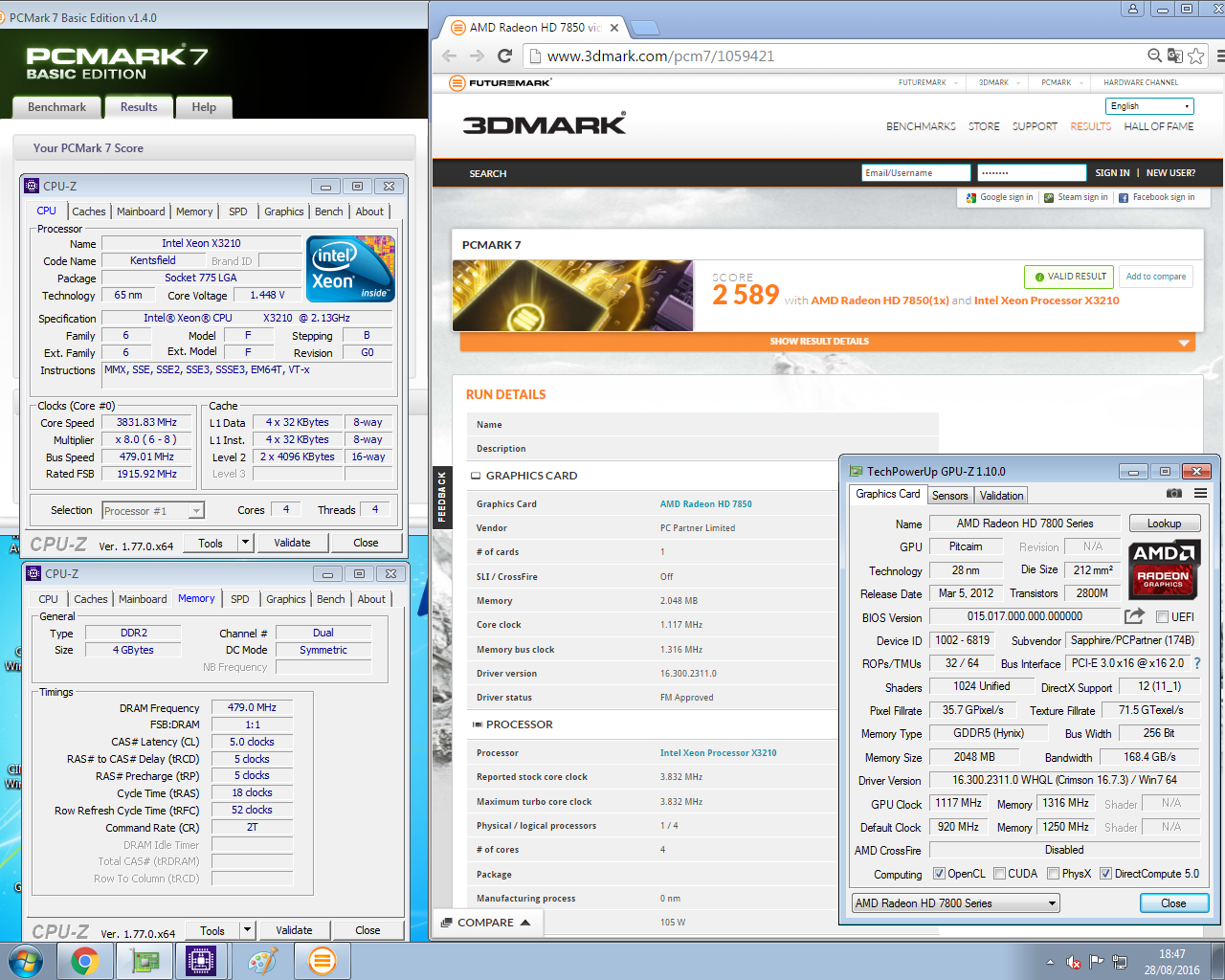Expand the Compare panel
This screenshot has height=980, width=1225.
coord(487,923)
